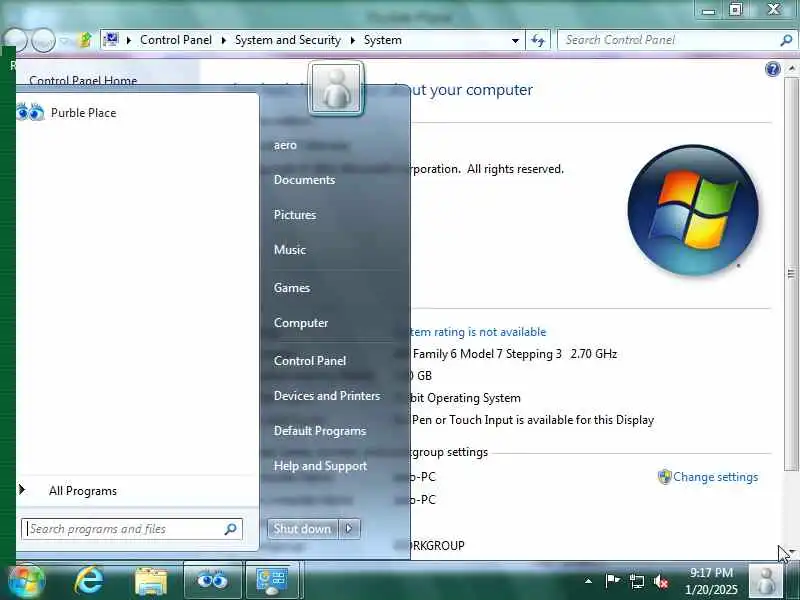This screenshot has width=800, height=600.
Task: Open Games from the Start menu
Action: [x=292, y=288]
